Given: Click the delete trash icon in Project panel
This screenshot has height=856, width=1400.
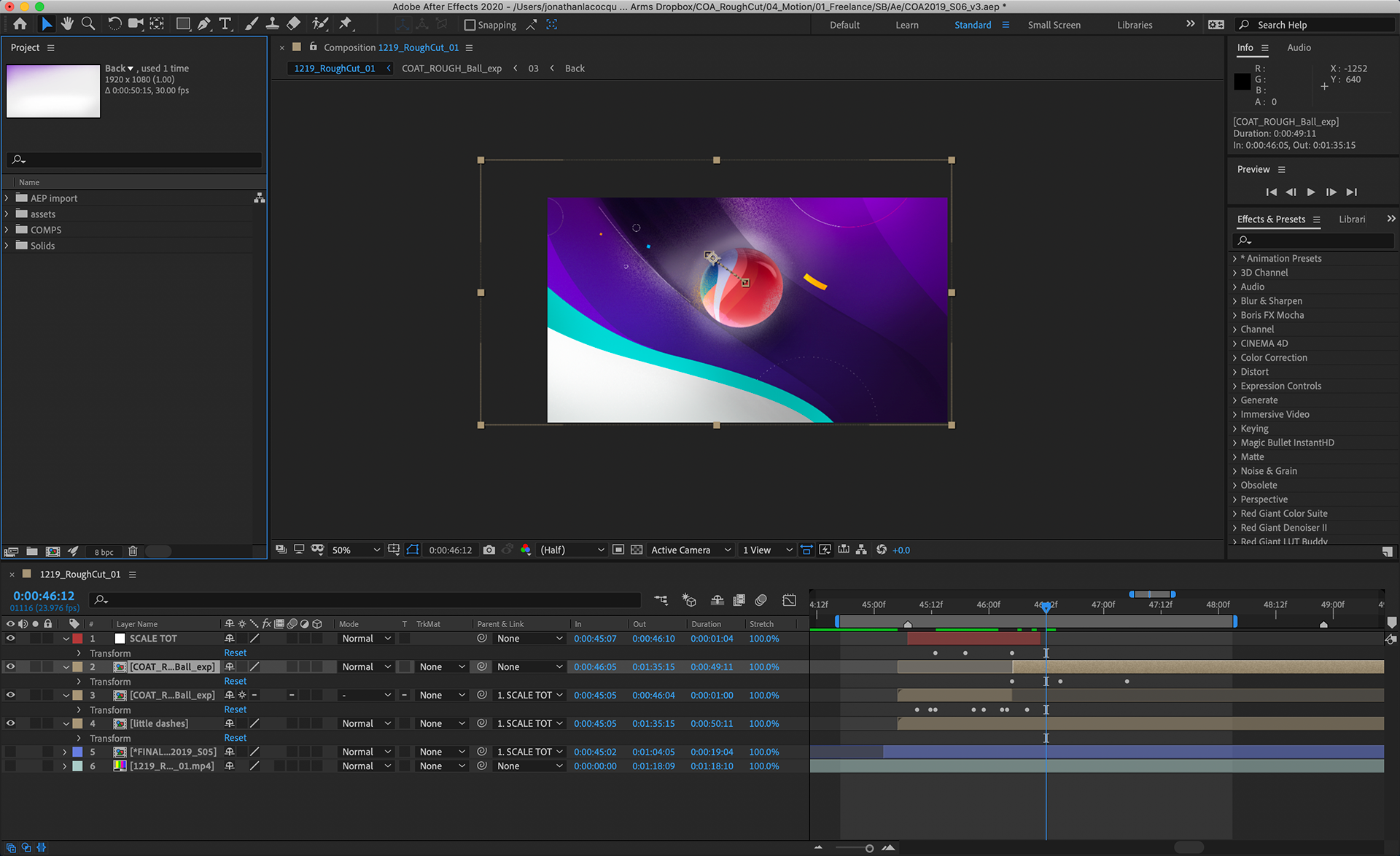Looking at the screenshot, I should (x=133, y=552).
